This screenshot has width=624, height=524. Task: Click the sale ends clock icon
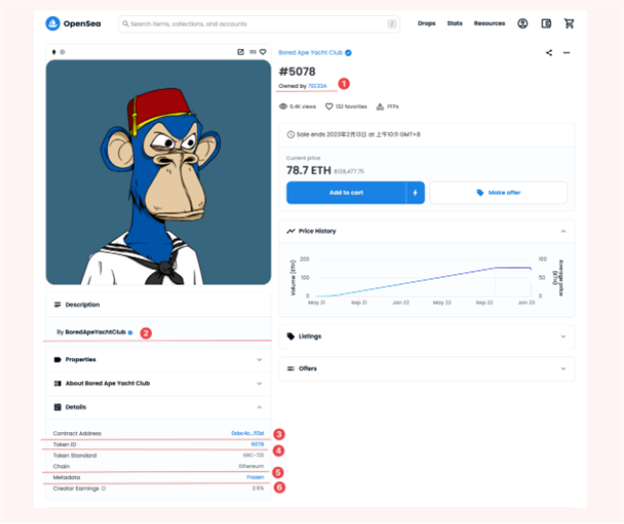click(x=291, y=134)
